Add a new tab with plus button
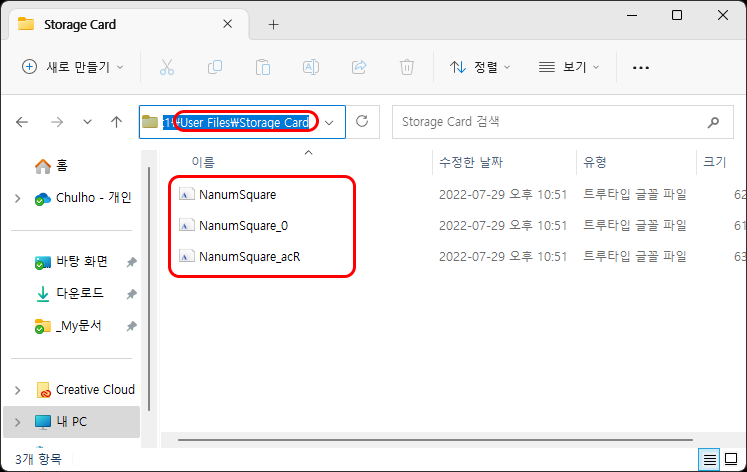The image size is (747, 472). pos(273,24)
